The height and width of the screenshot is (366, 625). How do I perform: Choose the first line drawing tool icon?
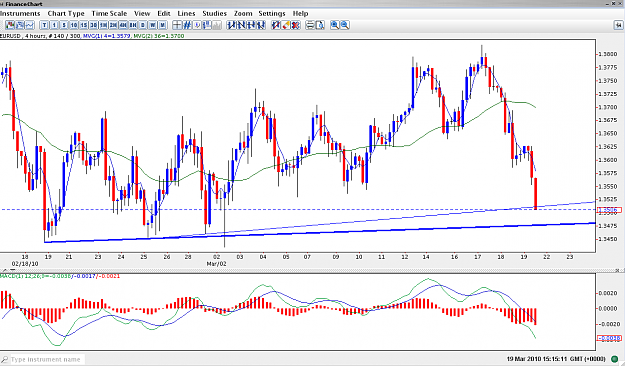231,25
